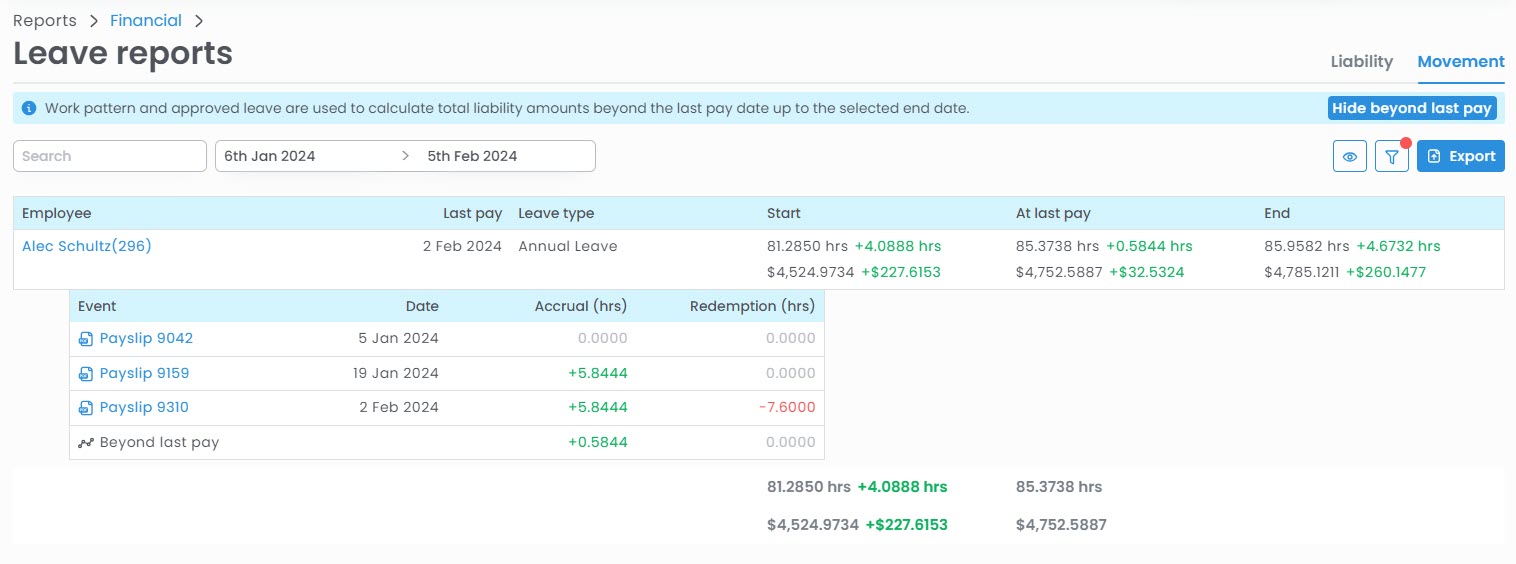Collapse the Alec Schultz(296) employee row

(x=87, y=246)
